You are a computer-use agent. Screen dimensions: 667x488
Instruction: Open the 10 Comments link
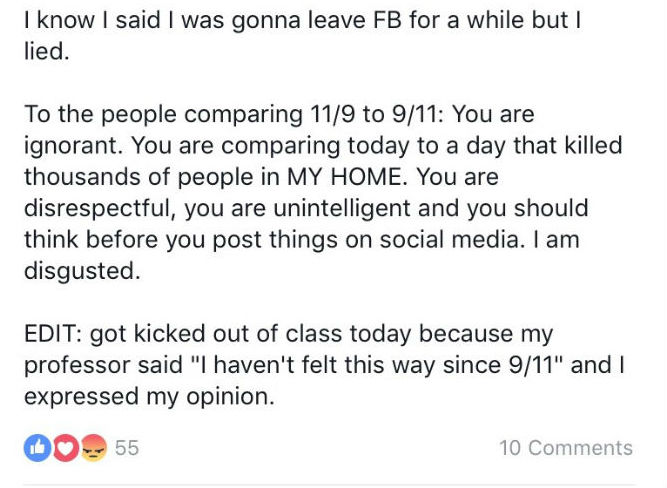click(566, 448)
